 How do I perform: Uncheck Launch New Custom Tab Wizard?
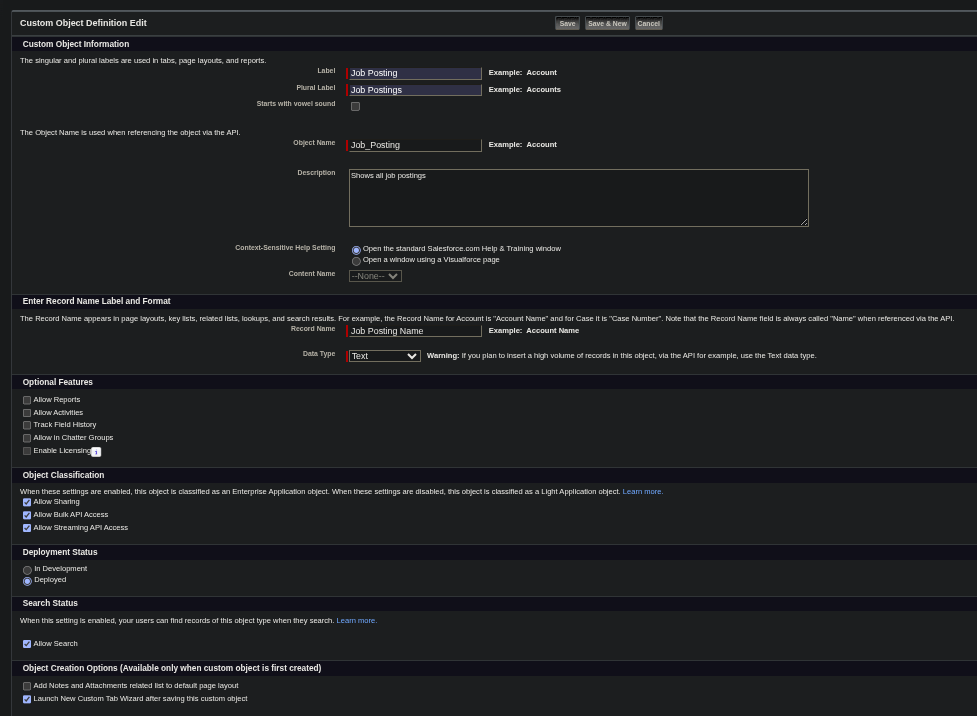click(x=26, y=699)
